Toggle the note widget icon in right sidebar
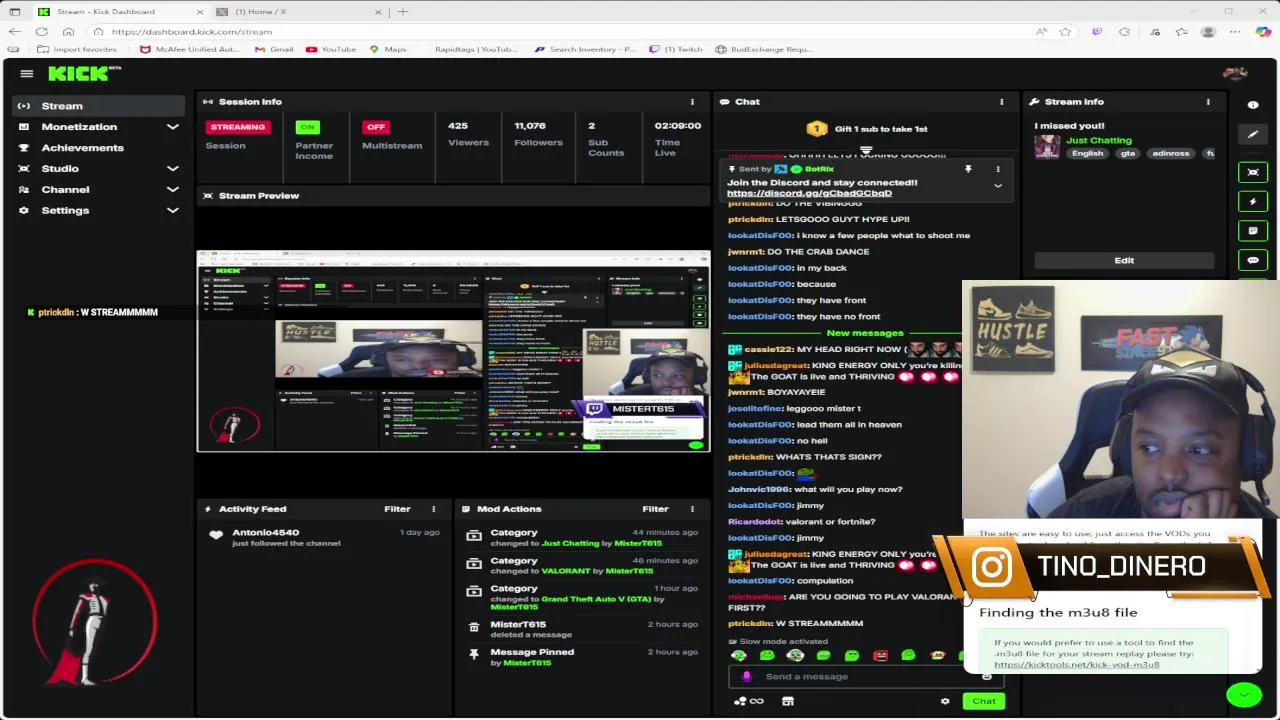 click(x=1253, y=230)
